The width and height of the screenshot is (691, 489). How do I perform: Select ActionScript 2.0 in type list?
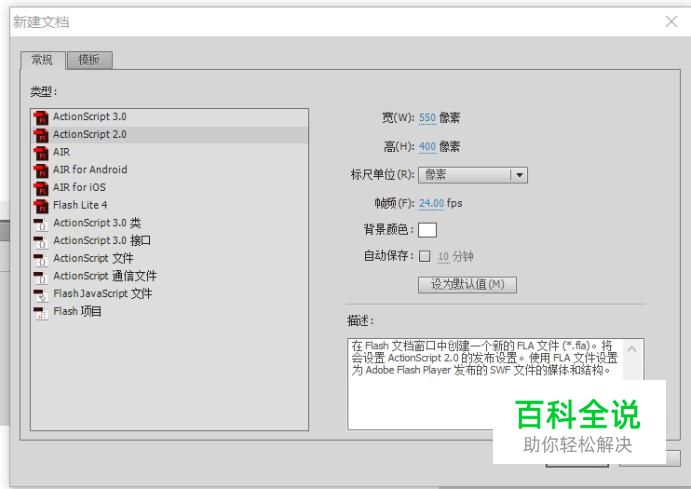pos(170,134)
